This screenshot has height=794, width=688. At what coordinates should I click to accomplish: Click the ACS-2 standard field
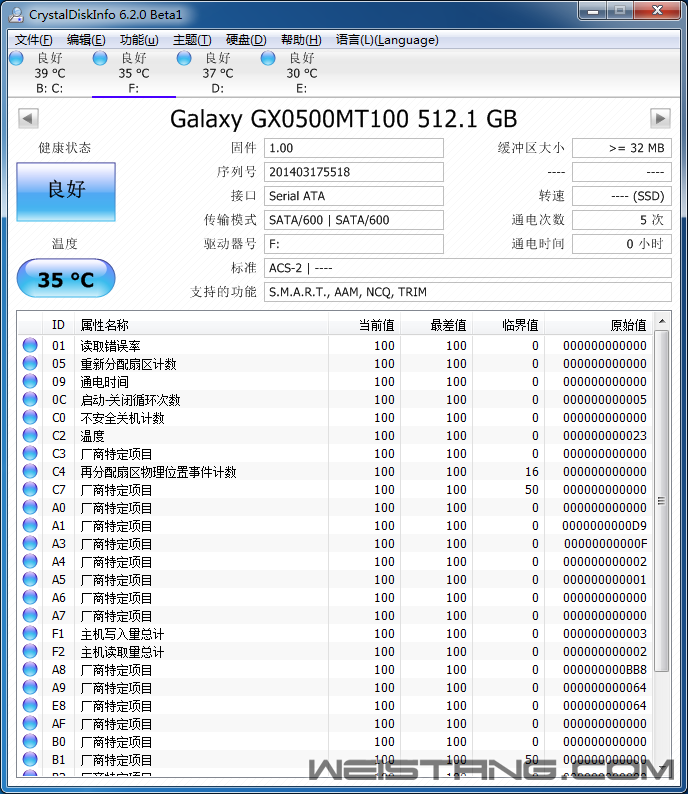coord(468,268)
